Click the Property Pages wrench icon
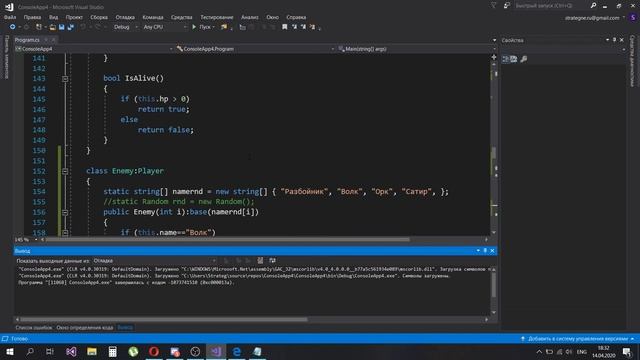 [x=524, y=59]
